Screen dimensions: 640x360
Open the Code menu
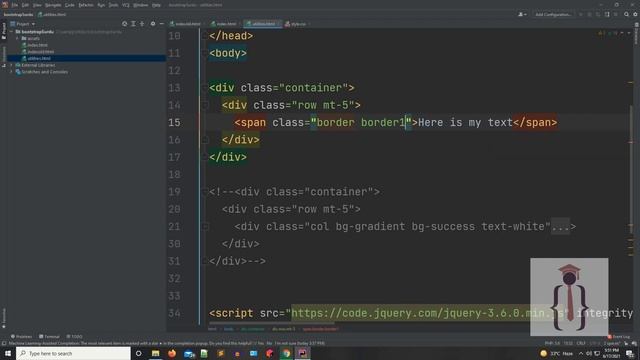[x=70, y=5]
